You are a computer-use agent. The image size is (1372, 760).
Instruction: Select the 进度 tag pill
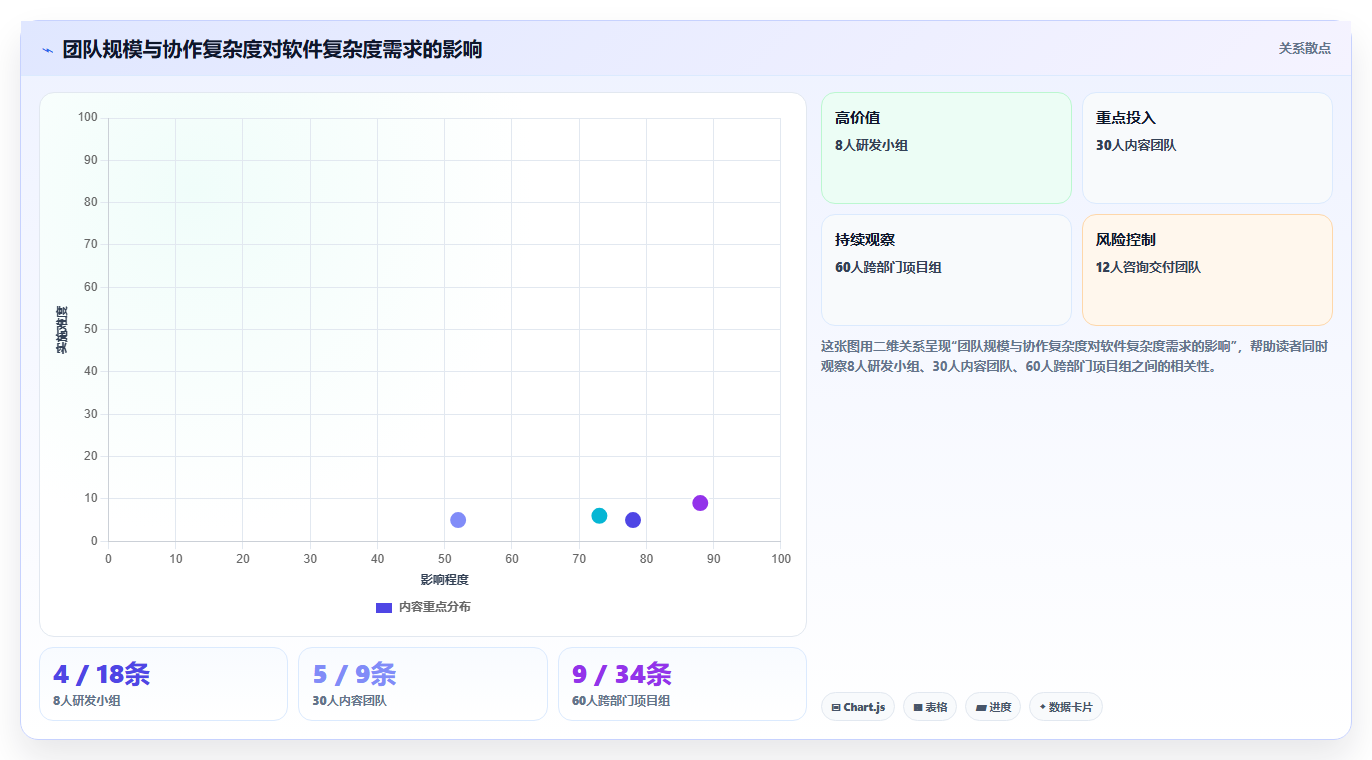pyautogui.click(x=993, y=707)
